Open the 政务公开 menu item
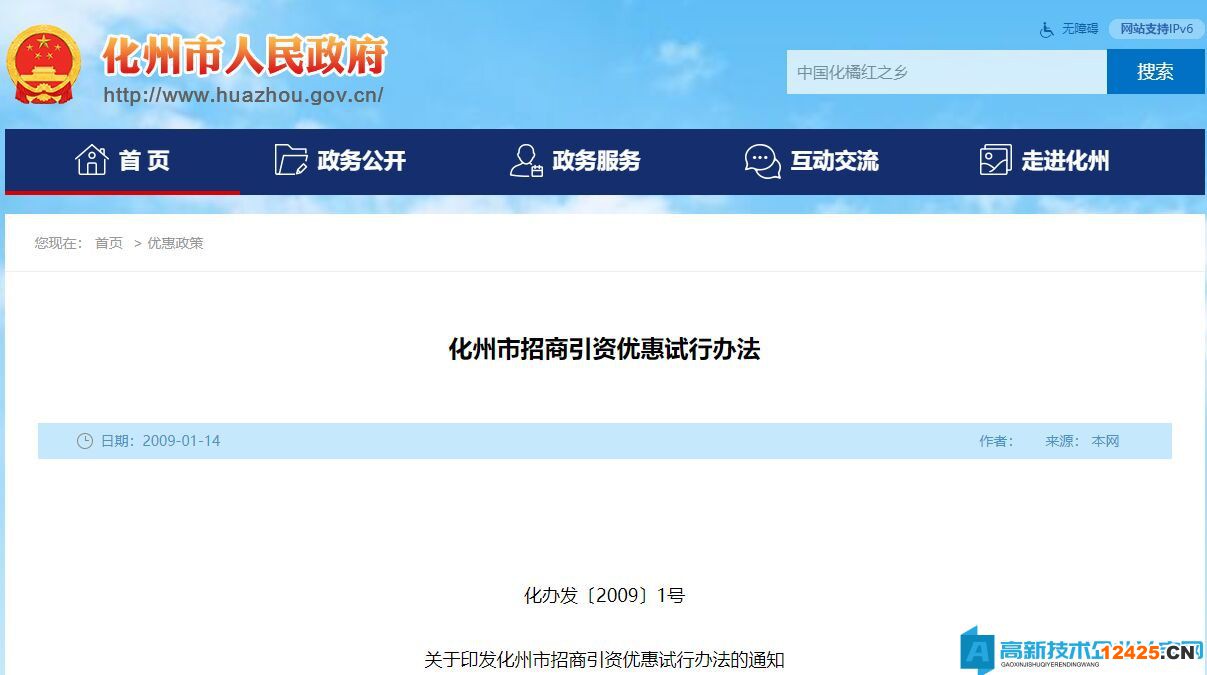Screen dimensions: 1207x675 coord(361,160)
